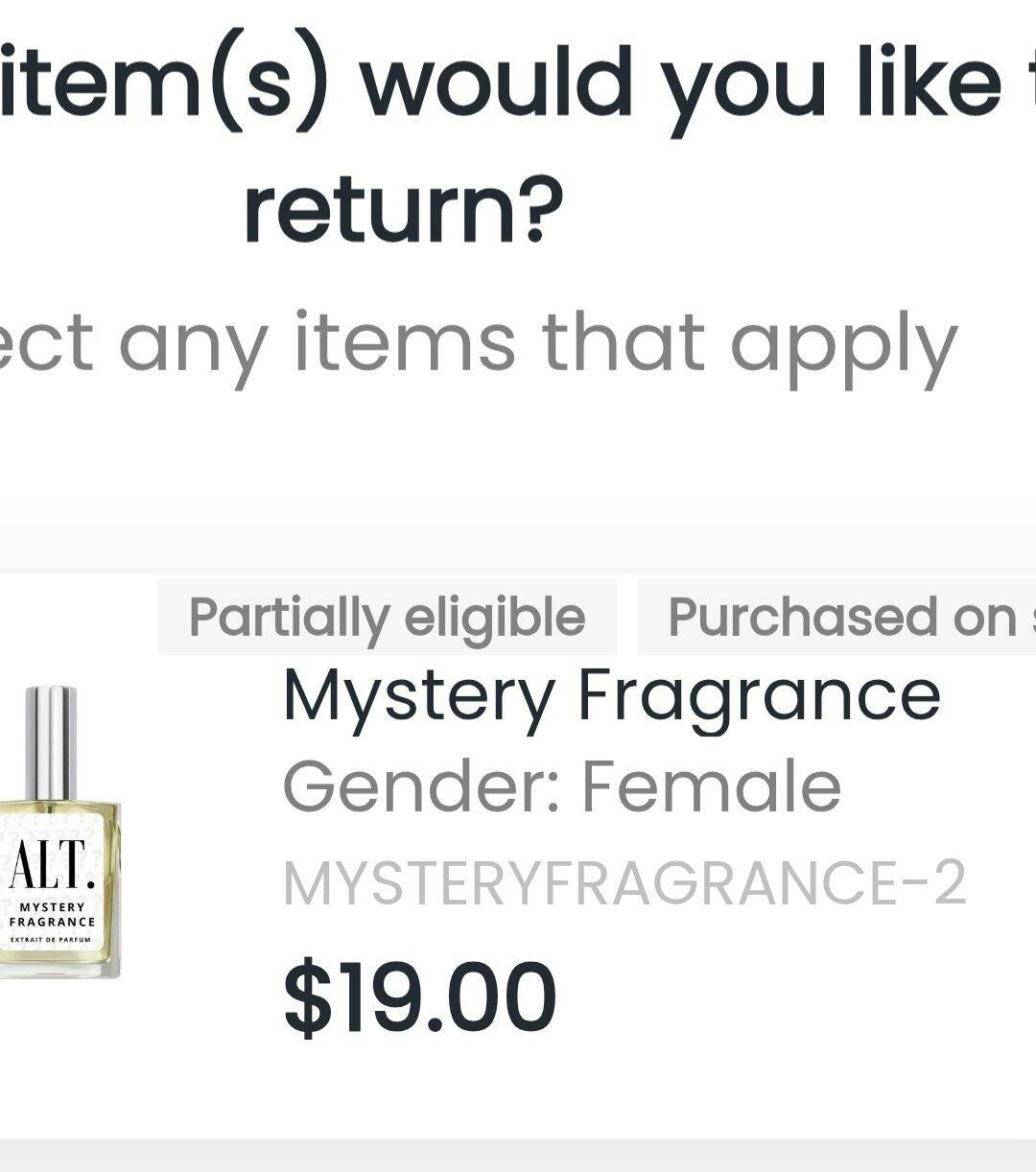Click the "MYSTERY FRAGRANCE" text on the bottle label
The height and width of the screenshot is (1172, 1036).
[x=52, y=914]
